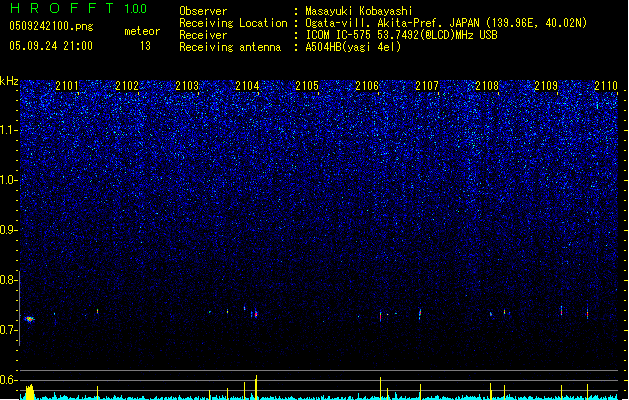Click the A504HB(yagi 4el) antenna text
The width and height of the screenshot is (629, 400).
coord(353,47)
